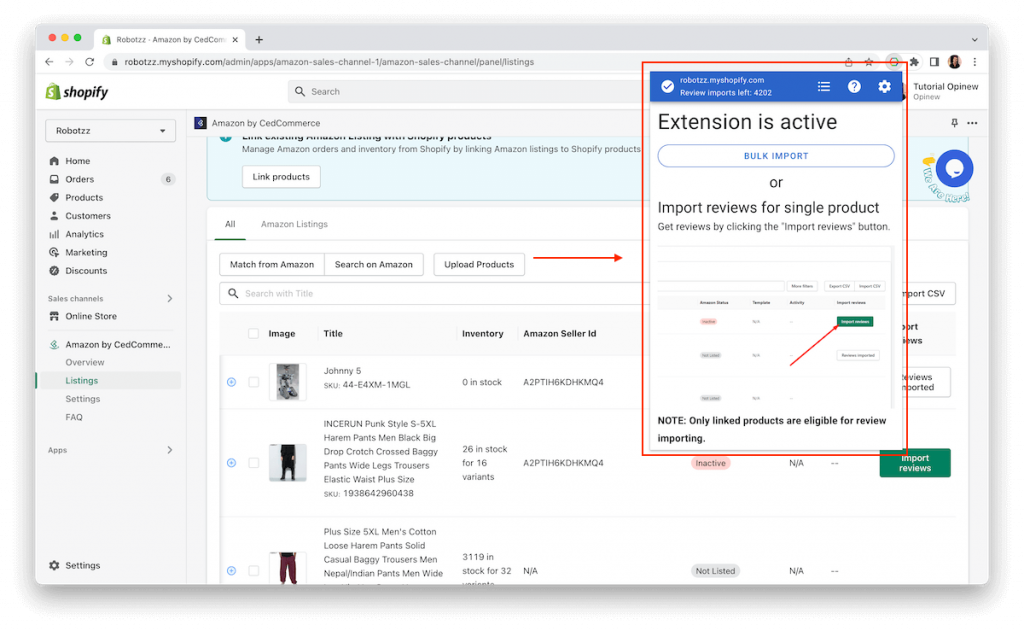Image resolution: width=1024 pixels, height=631 pixels.
Task: Switch to the All tab
Action: pos(230,224)
